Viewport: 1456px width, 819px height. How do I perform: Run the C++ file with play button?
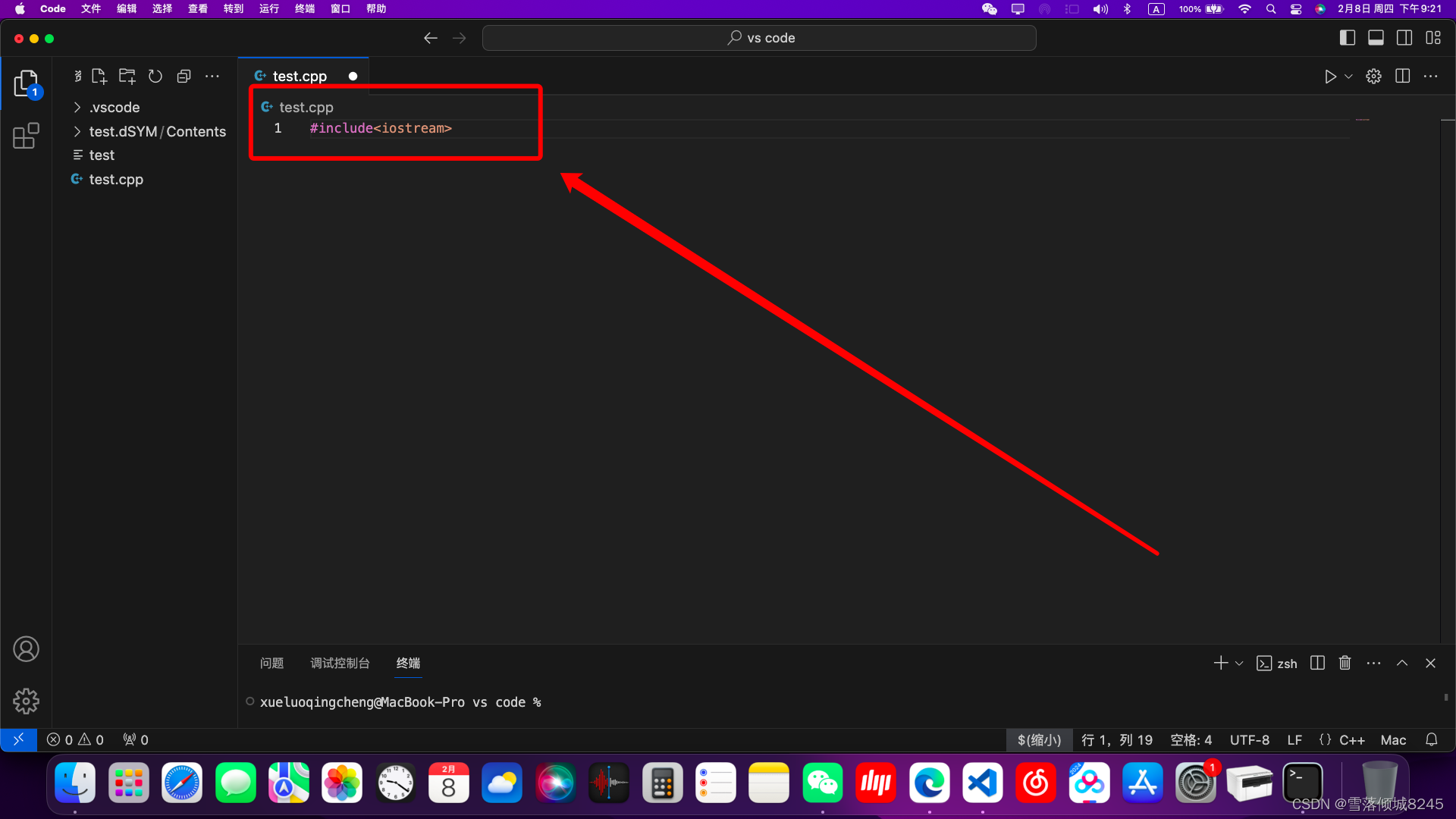[x=1329, y=77]
